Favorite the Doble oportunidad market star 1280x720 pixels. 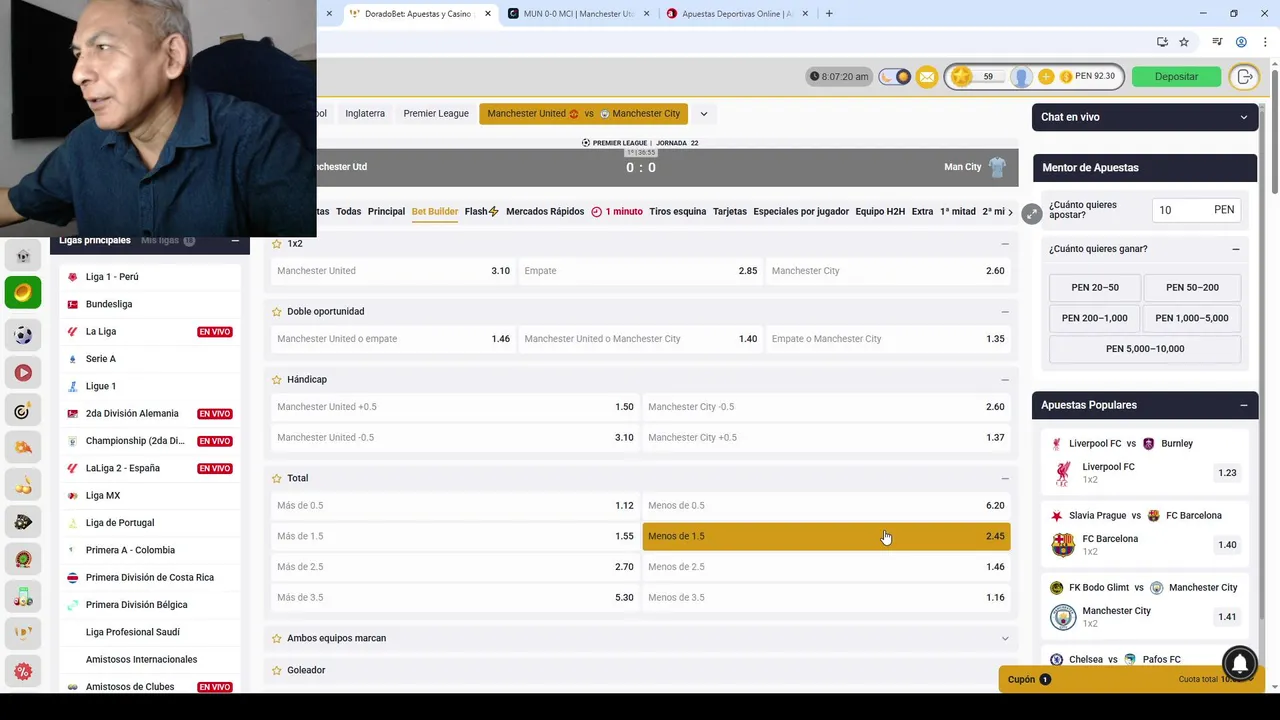tap(277, 312)
